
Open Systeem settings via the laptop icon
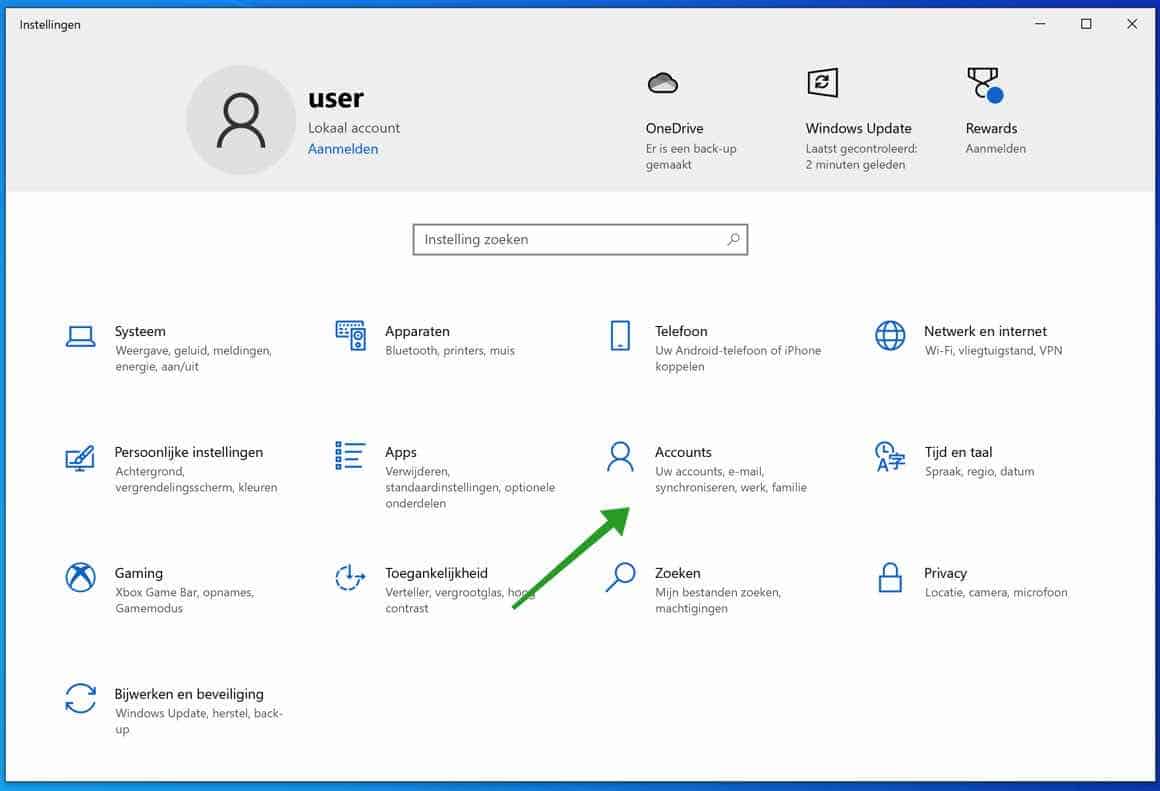click(x=80, y=337)
